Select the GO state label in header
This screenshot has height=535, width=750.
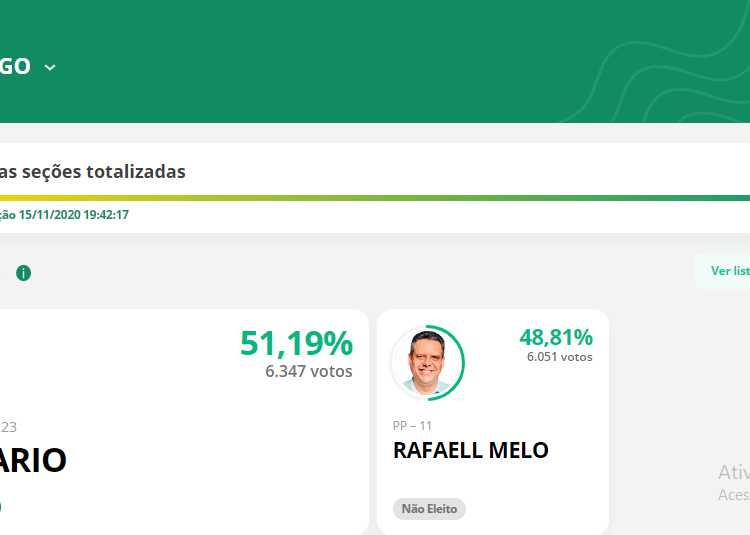pos(15,66)
